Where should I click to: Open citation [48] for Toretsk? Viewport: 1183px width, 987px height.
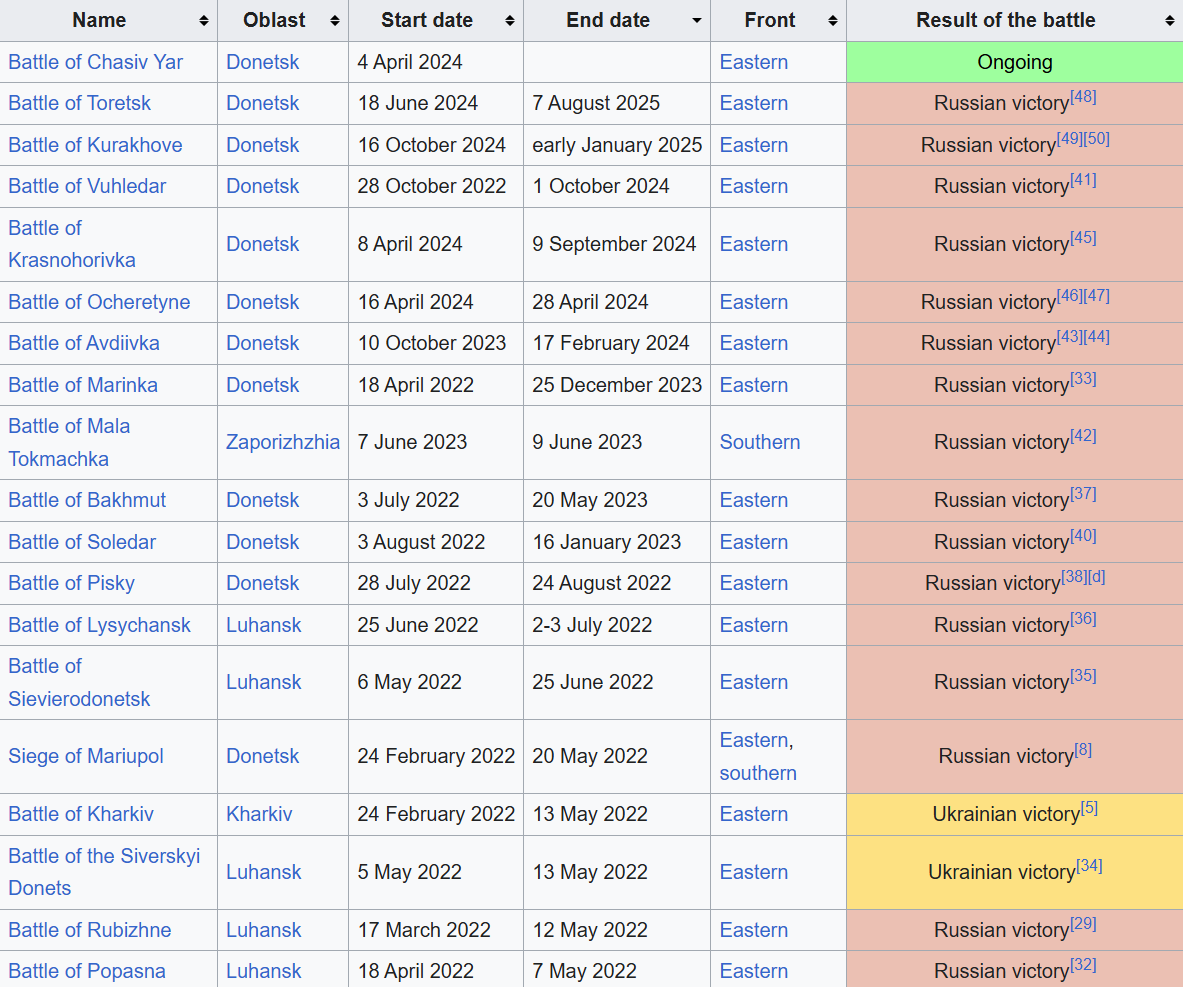tap(1083, 97)
